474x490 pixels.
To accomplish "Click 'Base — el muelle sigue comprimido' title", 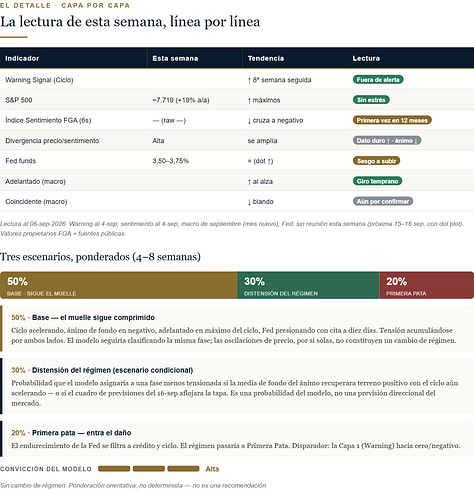I will tap(93, 318).
